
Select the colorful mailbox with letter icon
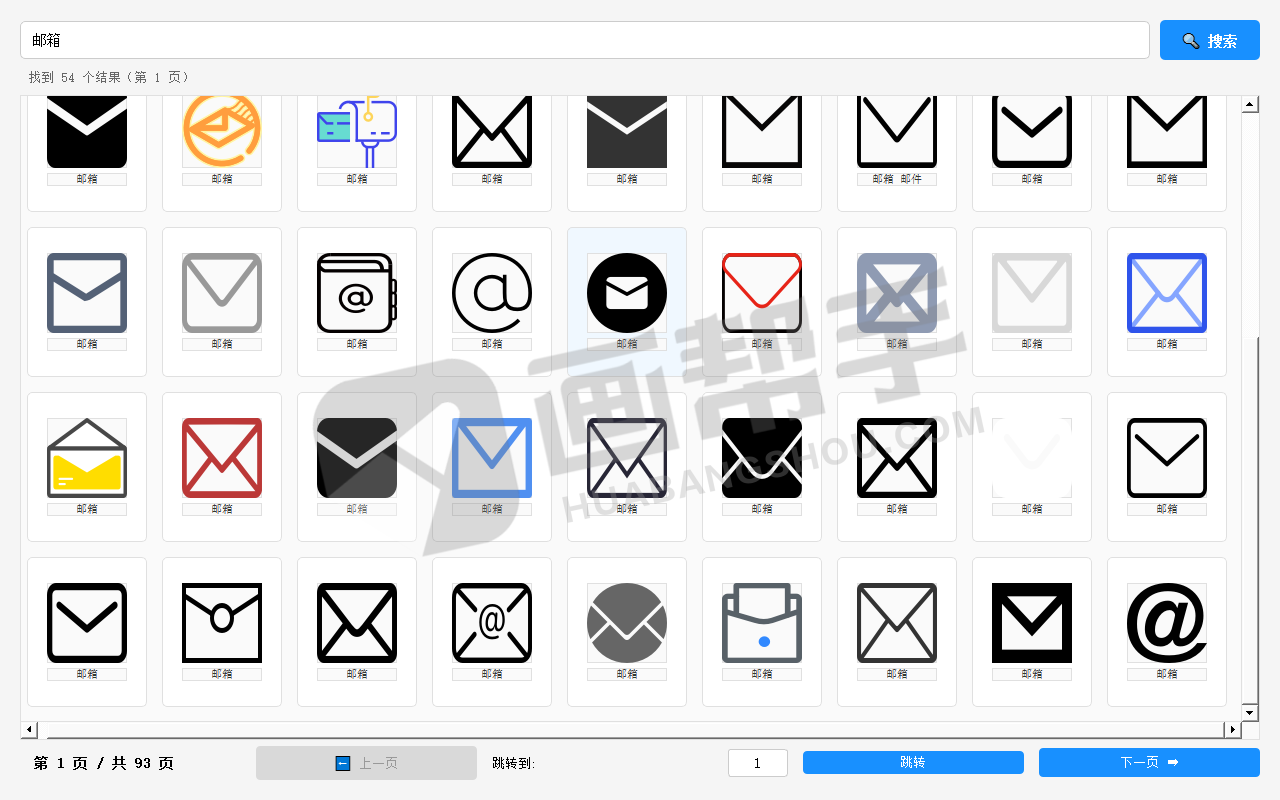pos(357,131)
